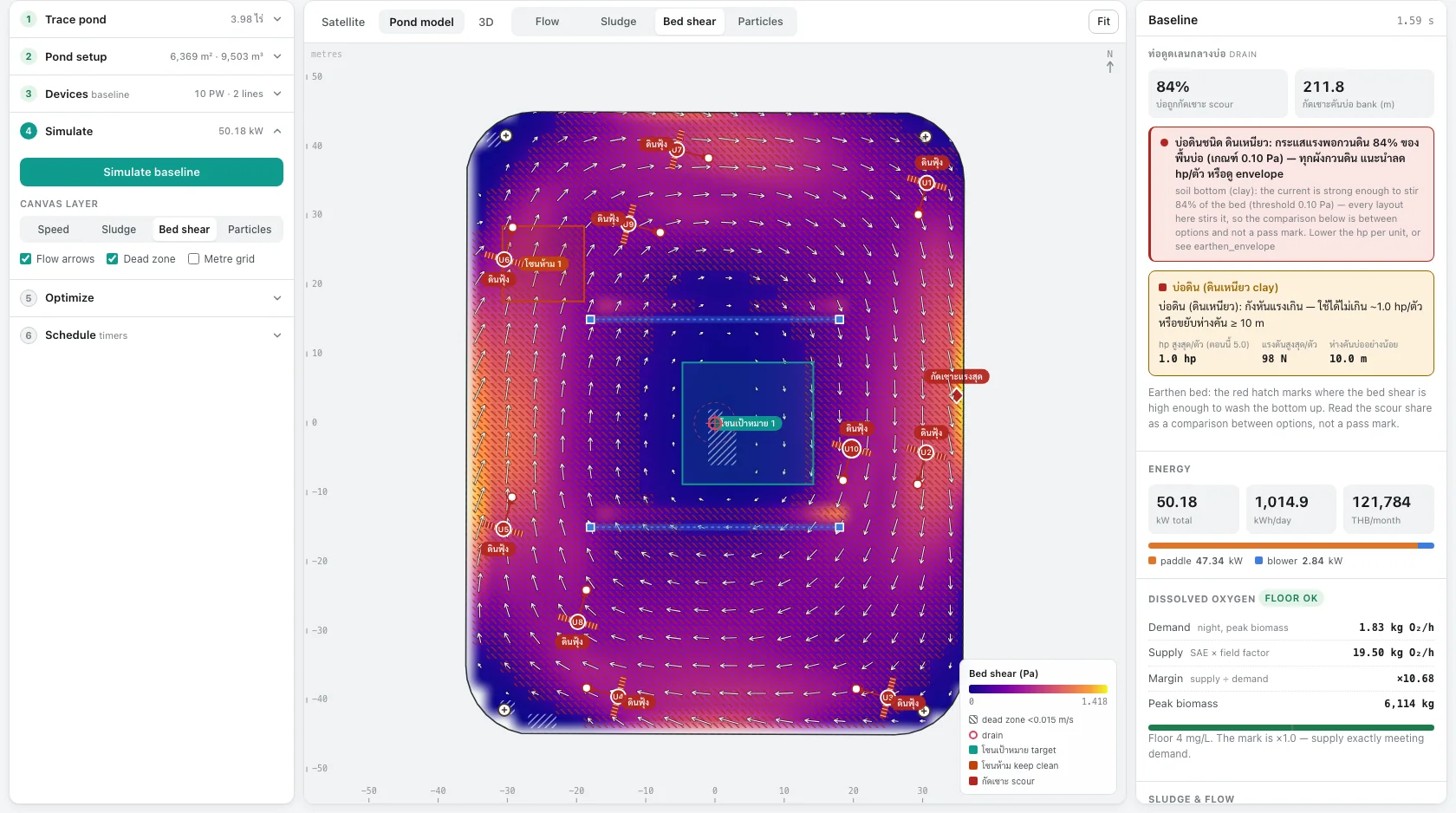Image resolution: width=1456 pixels, height=813 pixels.
Task: Click the drain target marker in the pond
Action: pos(714,423)
